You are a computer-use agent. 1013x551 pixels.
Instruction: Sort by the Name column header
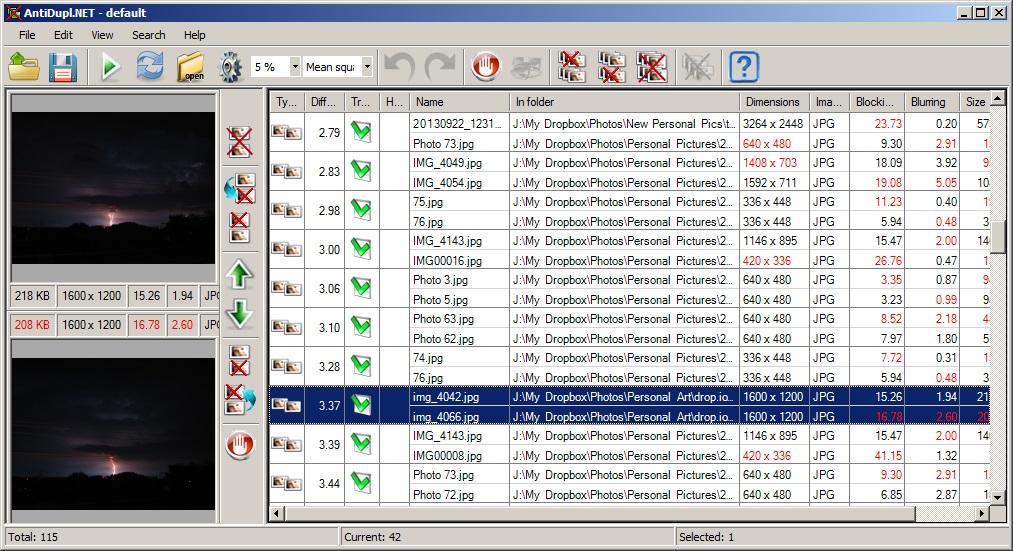[459, 102]
